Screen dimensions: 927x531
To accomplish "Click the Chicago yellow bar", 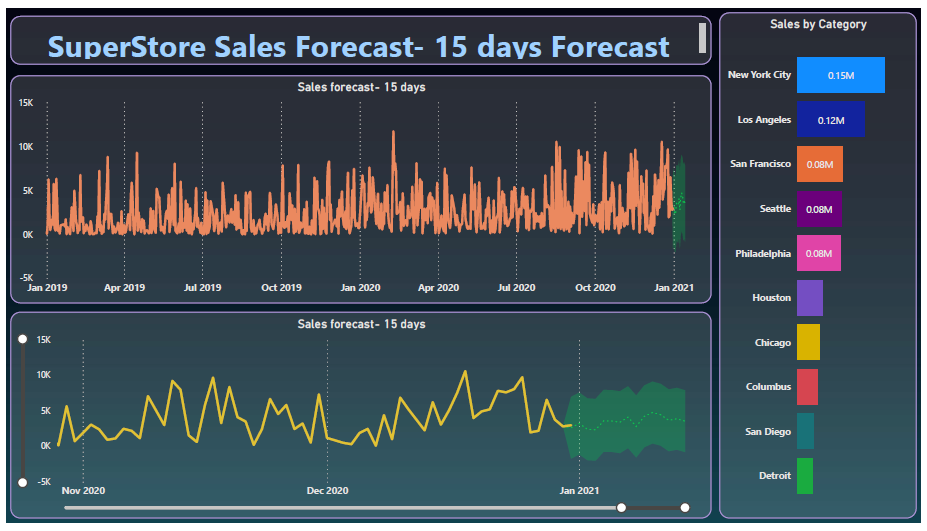I will 808,342.
